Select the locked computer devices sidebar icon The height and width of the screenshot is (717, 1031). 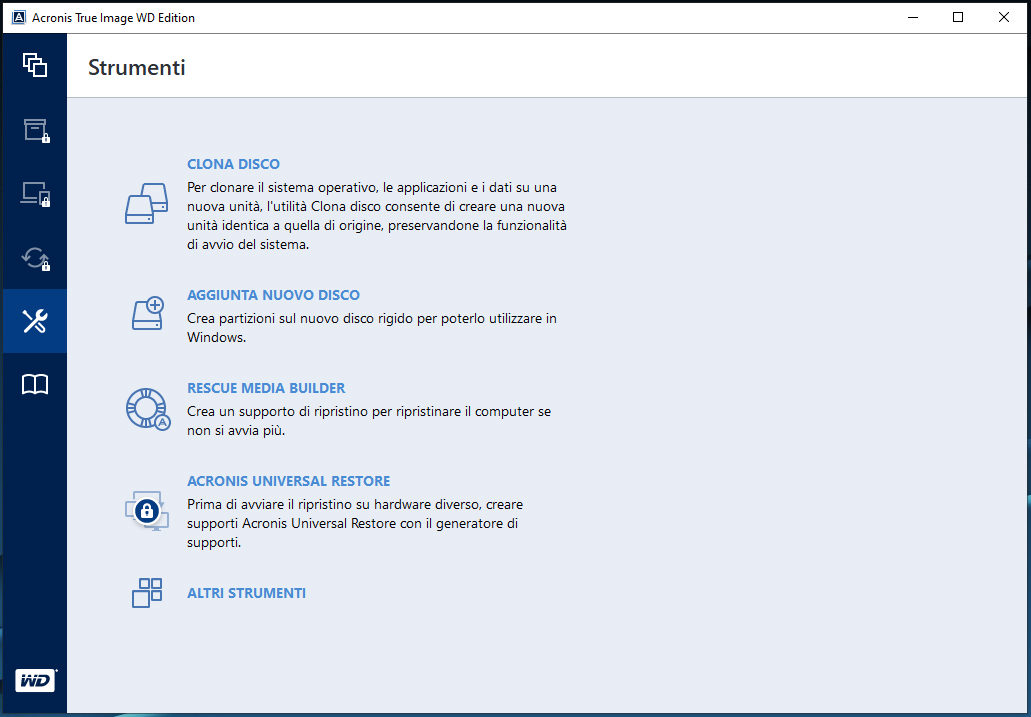click(35, 194)
